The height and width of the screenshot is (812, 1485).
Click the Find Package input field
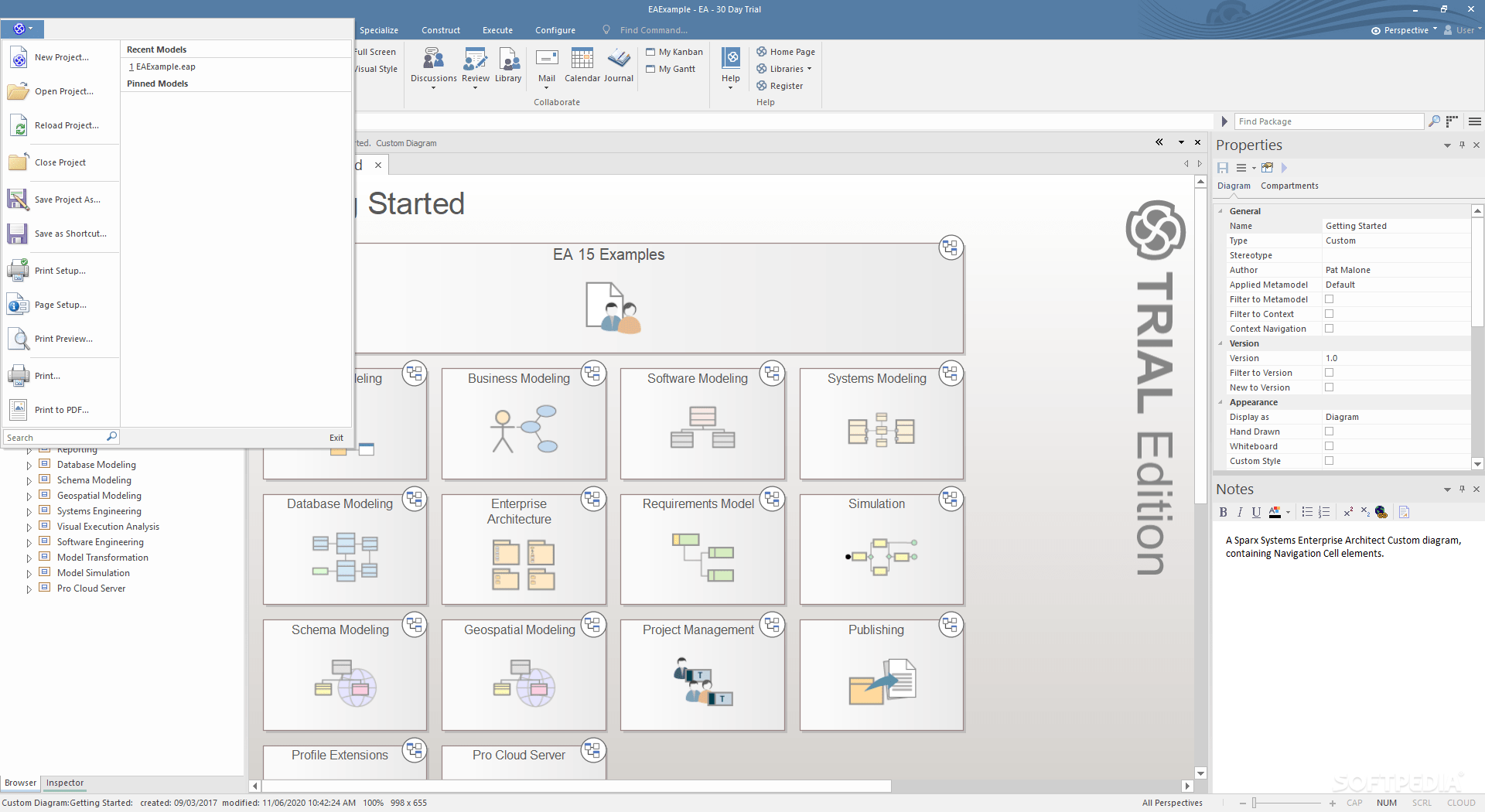click(1329, 121)
